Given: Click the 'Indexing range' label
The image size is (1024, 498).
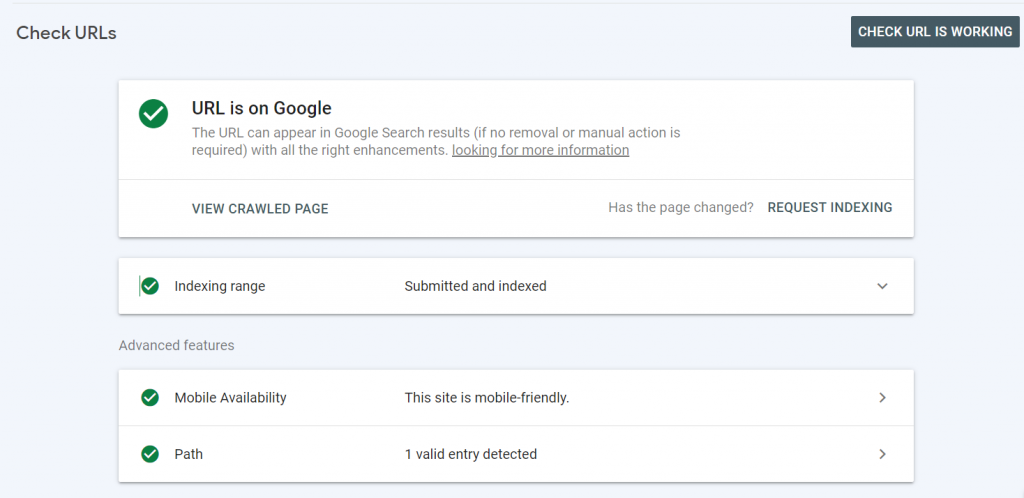Looking at the screenshot, I should tap(219, 286).
